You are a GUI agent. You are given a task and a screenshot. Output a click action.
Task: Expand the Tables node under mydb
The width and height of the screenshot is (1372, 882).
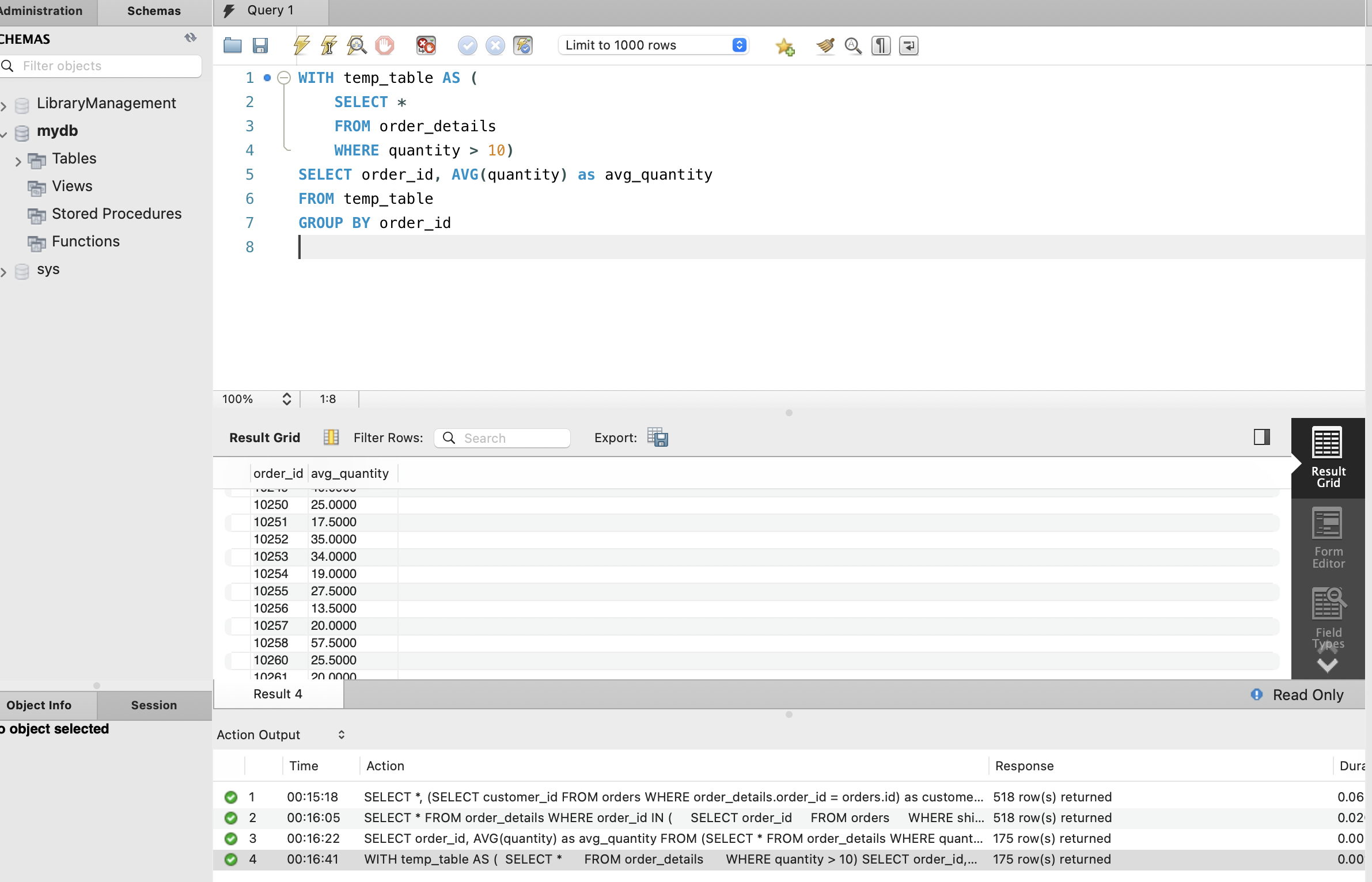pos(18,158)
